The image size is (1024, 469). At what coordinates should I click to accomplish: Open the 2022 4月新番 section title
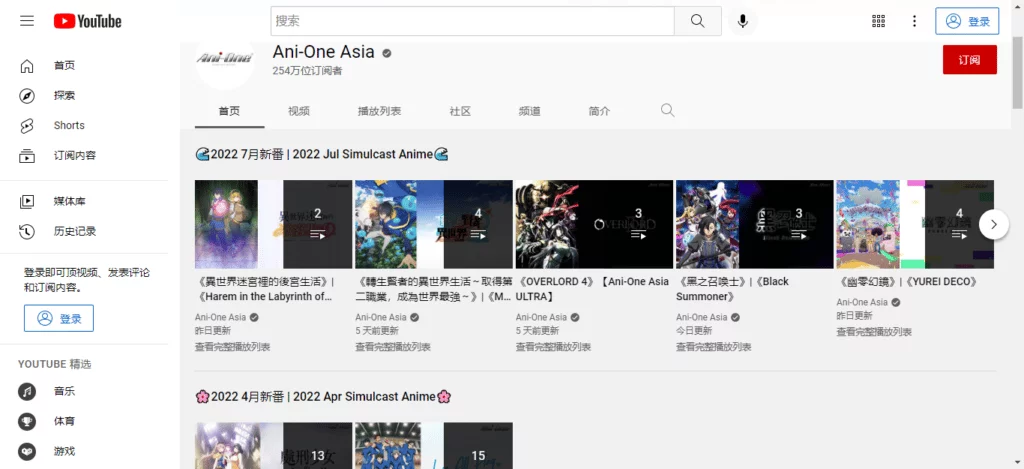point(323,396)
